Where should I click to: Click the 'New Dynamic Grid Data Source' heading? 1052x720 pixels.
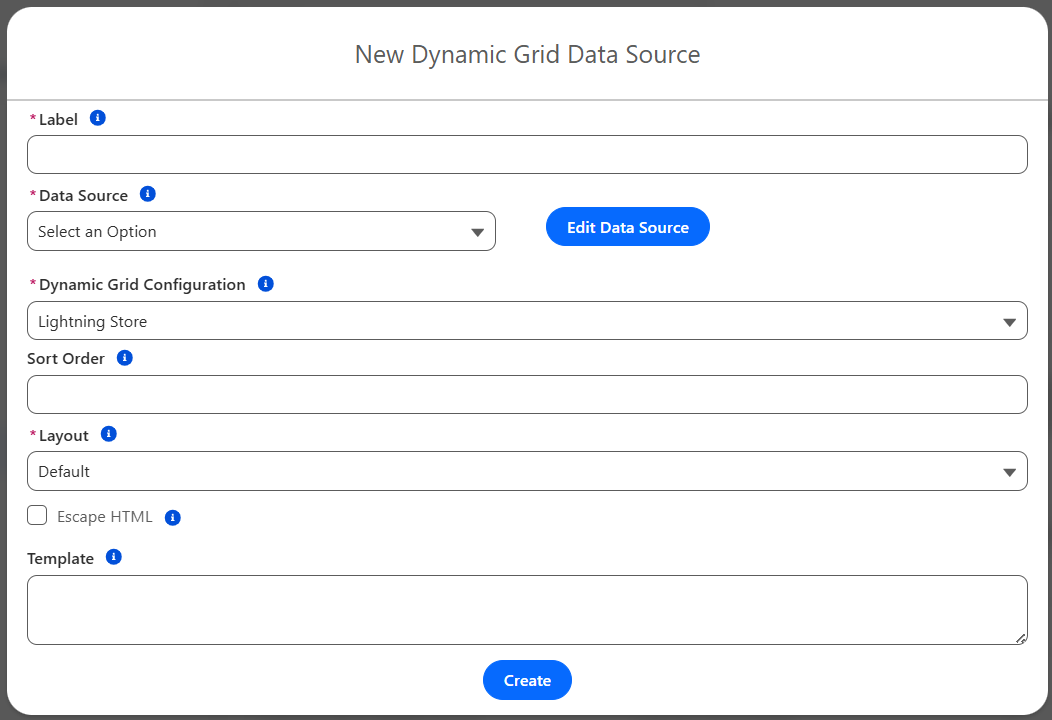point(527,54)
